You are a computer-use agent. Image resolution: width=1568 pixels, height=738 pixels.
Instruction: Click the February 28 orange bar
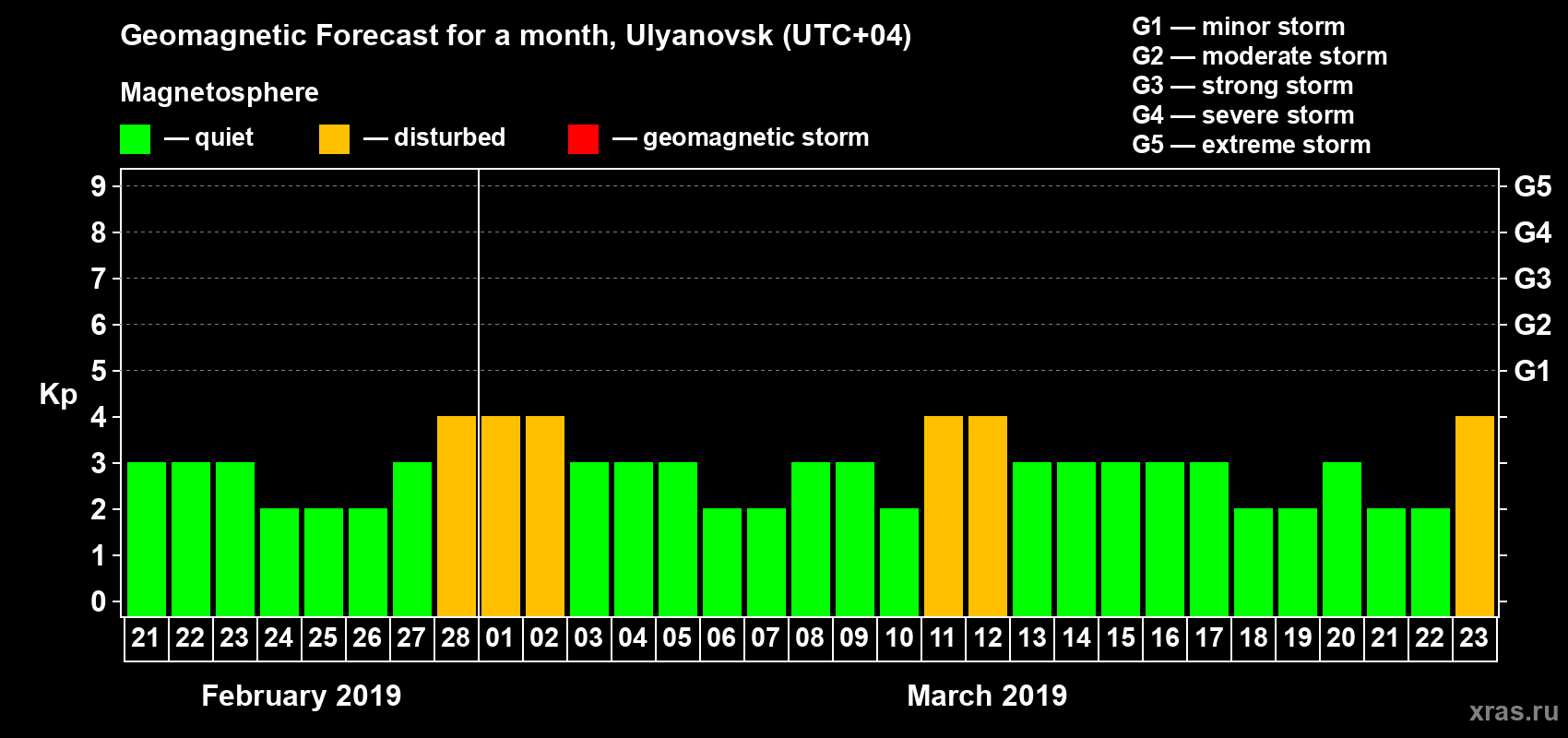point(457,516)
